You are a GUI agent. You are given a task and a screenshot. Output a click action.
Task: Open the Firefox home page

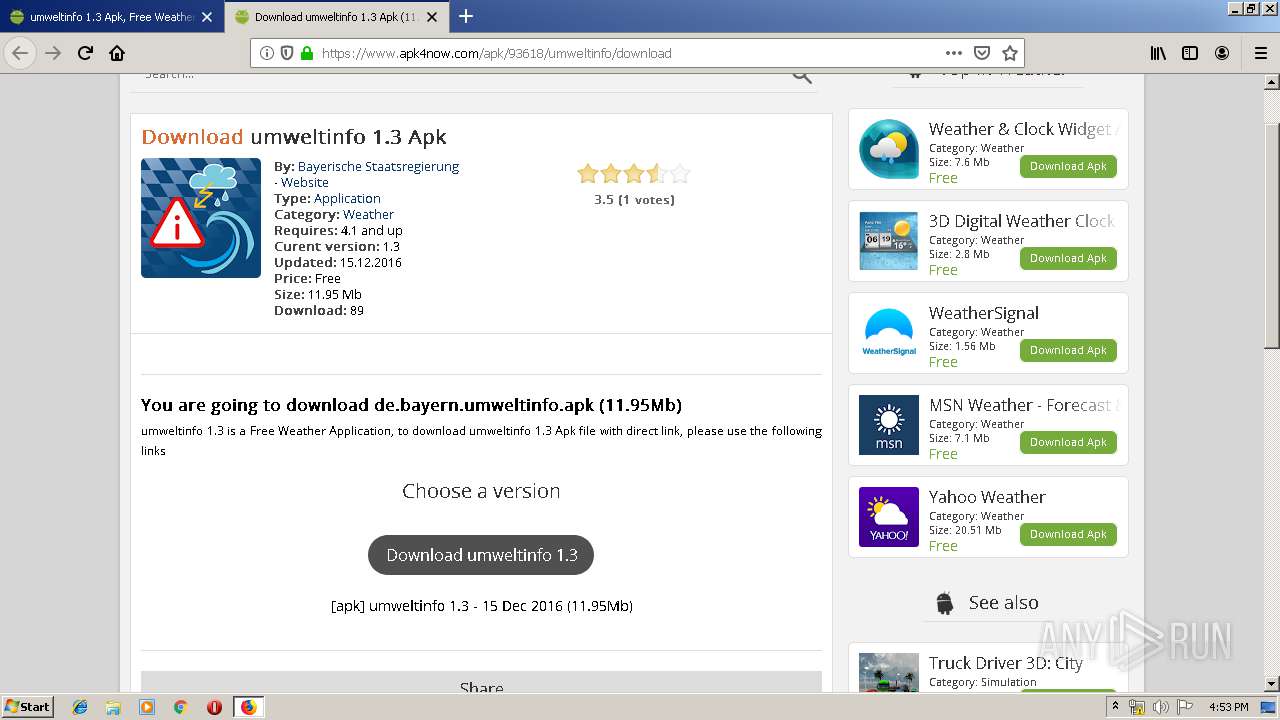117,53
